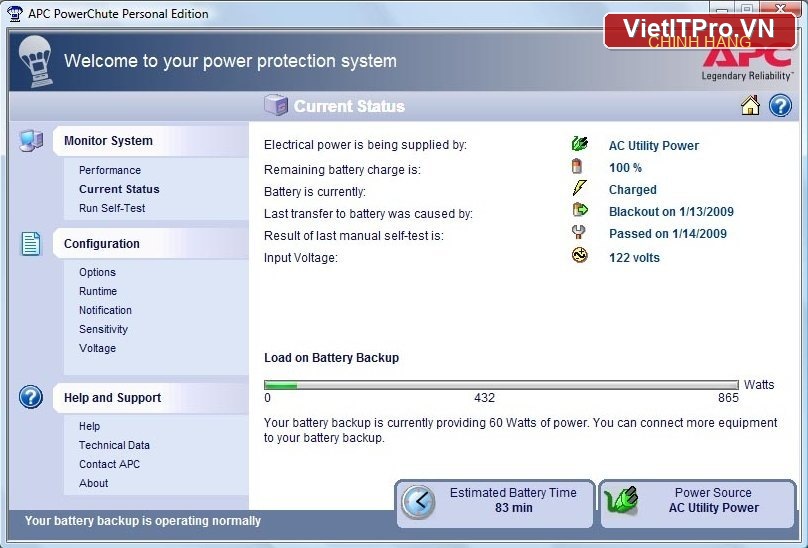Click the Current Status page heading
Screen dimensions: 808x548
tap(349, 106)
